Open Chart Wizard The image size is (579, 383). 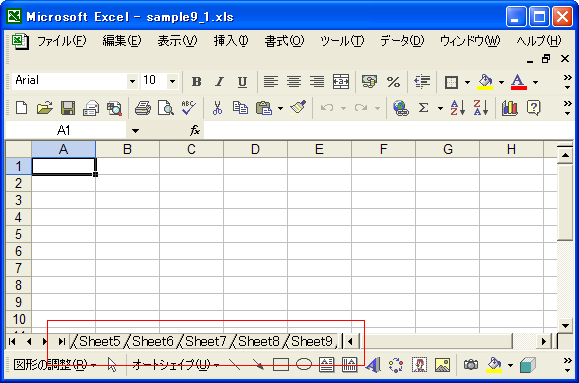tap(509, 108)
